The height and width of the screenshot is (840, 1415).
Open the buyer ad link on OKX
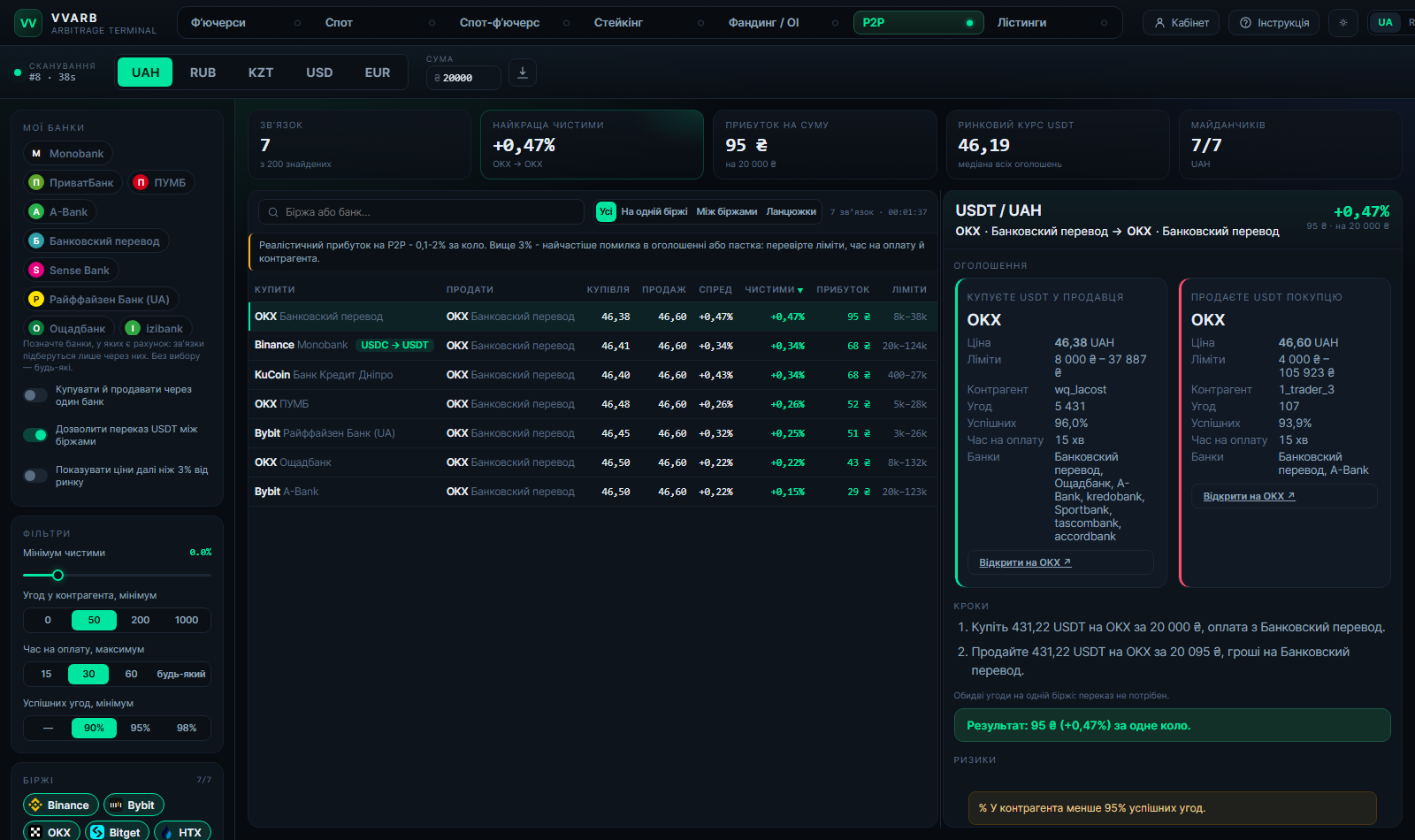[x=1249, y=496]
